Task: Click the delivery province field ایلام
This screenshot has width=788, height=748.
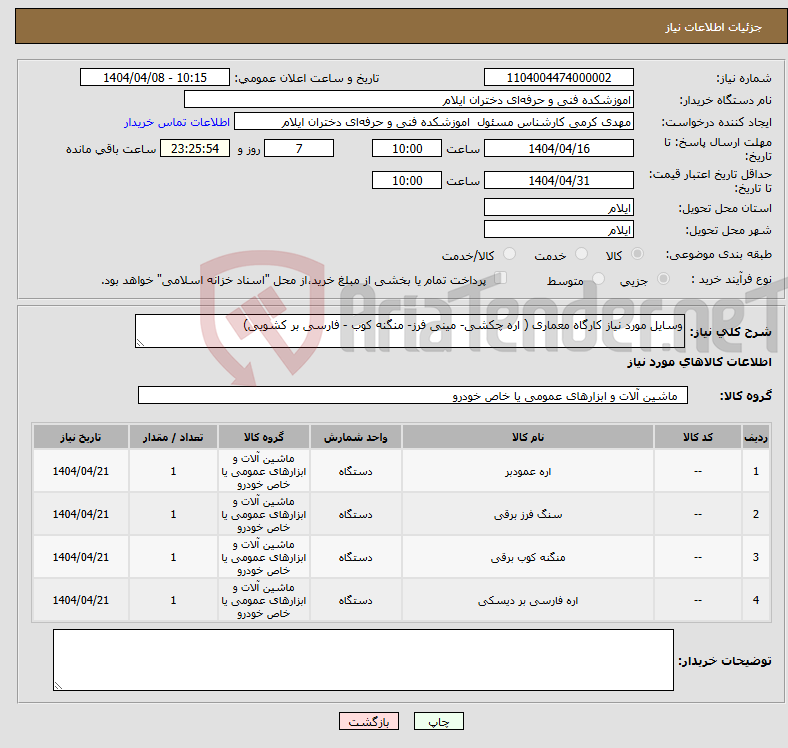Action: tap(558, 207)
